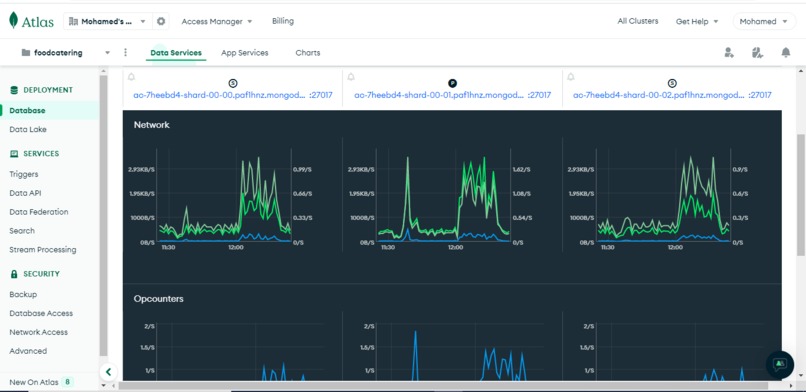The image size is (806, 392).
Task: Open Triggers in the sidebar
Action: 24,174
